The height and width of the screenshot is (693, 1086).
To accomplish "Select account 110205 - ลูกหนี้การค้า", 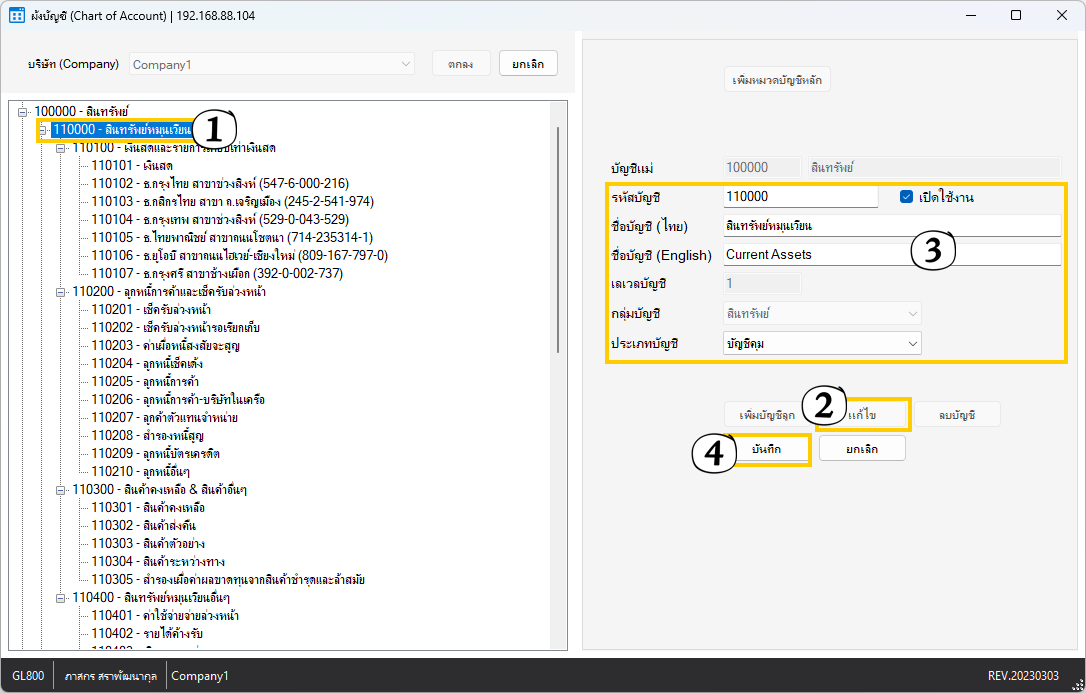I will tap(145, 382).
